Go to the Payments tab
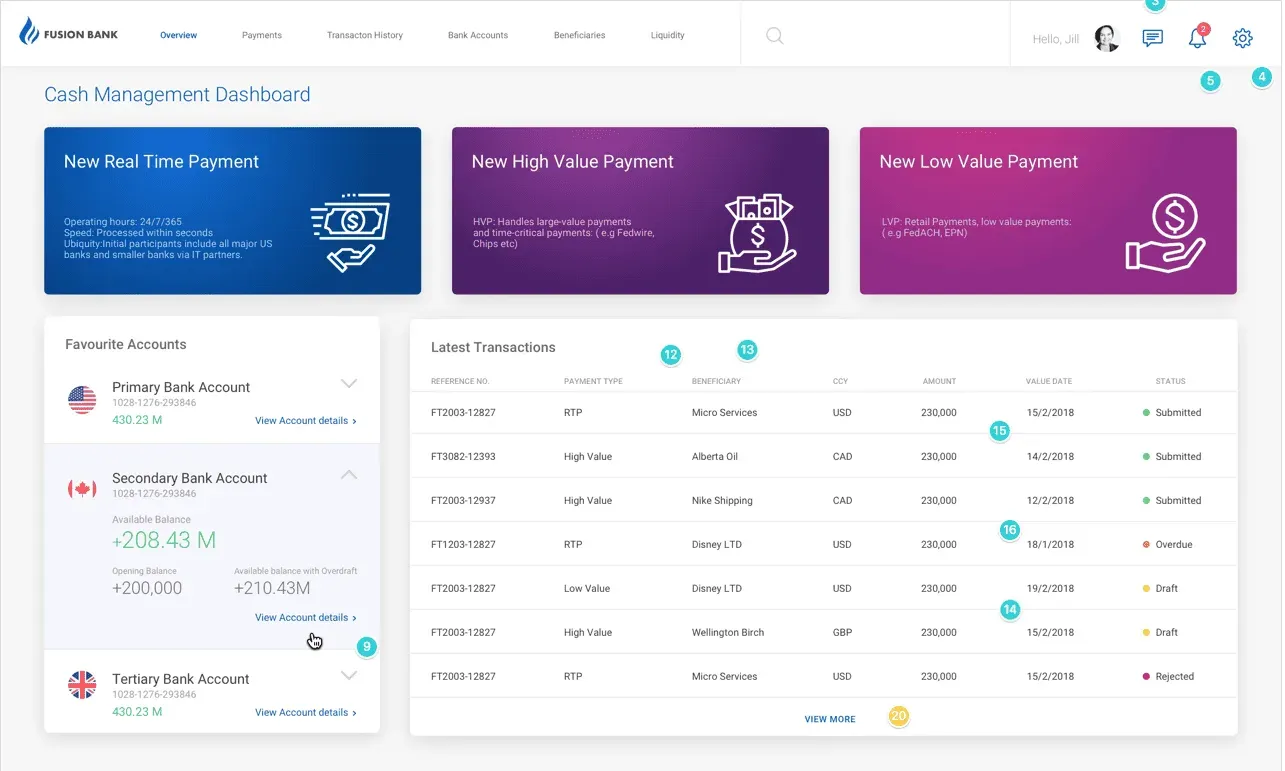The height and width of the screenshot is (771, 1285). (262, 35)
